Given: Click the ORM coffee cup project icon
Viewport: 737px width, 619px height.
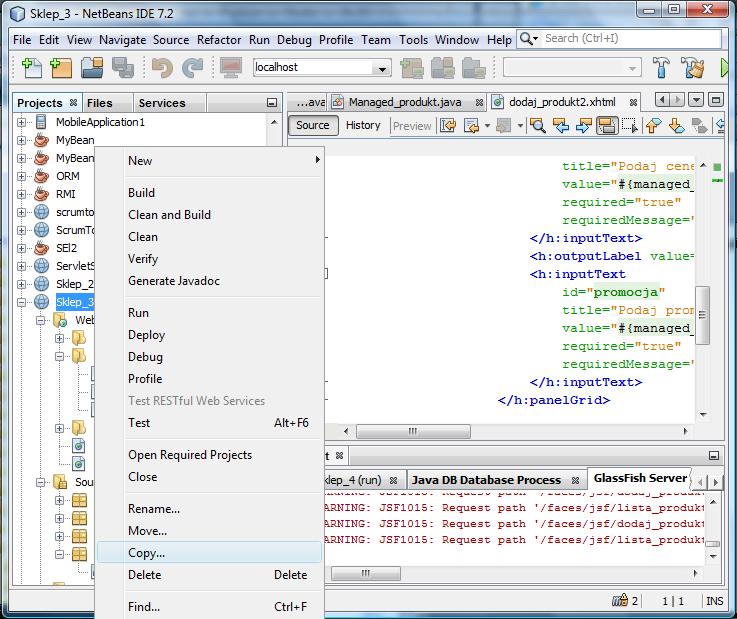Looking at the screenshot, I should pos(41,176).
